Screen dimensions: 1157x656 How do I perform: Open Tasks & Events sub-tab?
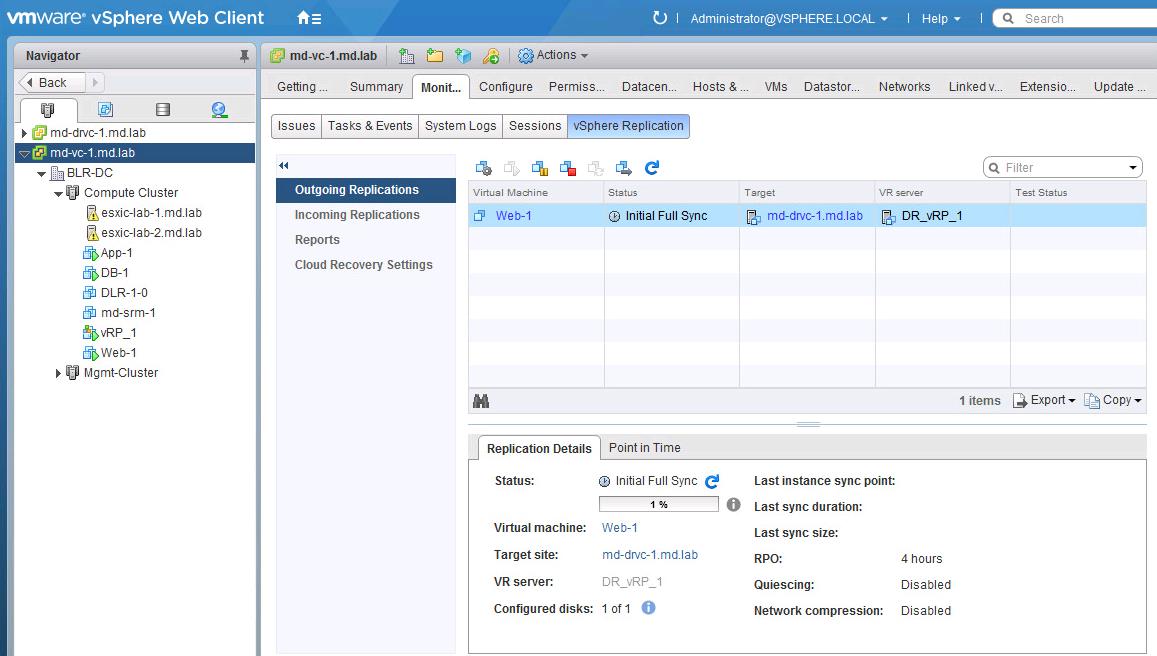tap(370, 126)
